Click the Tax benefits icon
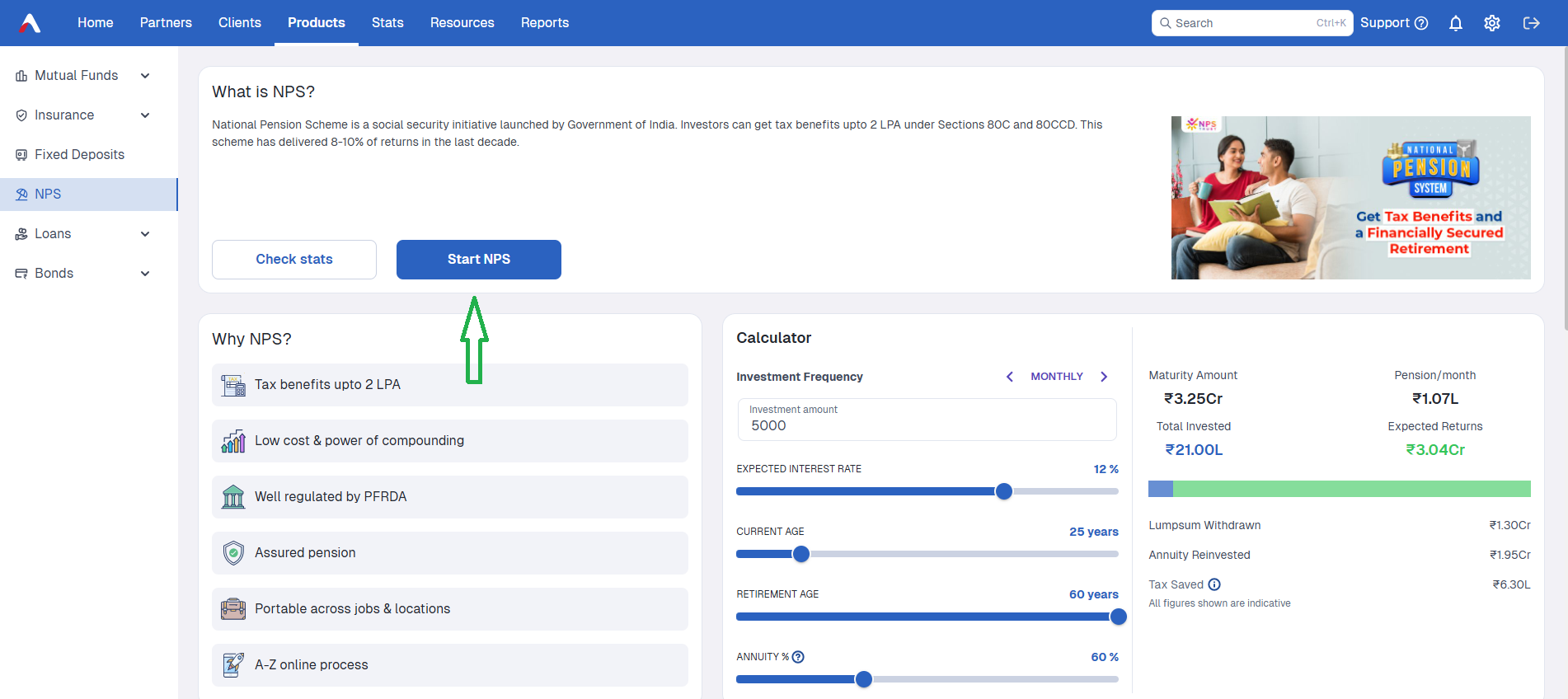This screenshot has width=1568, height=699. [x=233, y=385]
